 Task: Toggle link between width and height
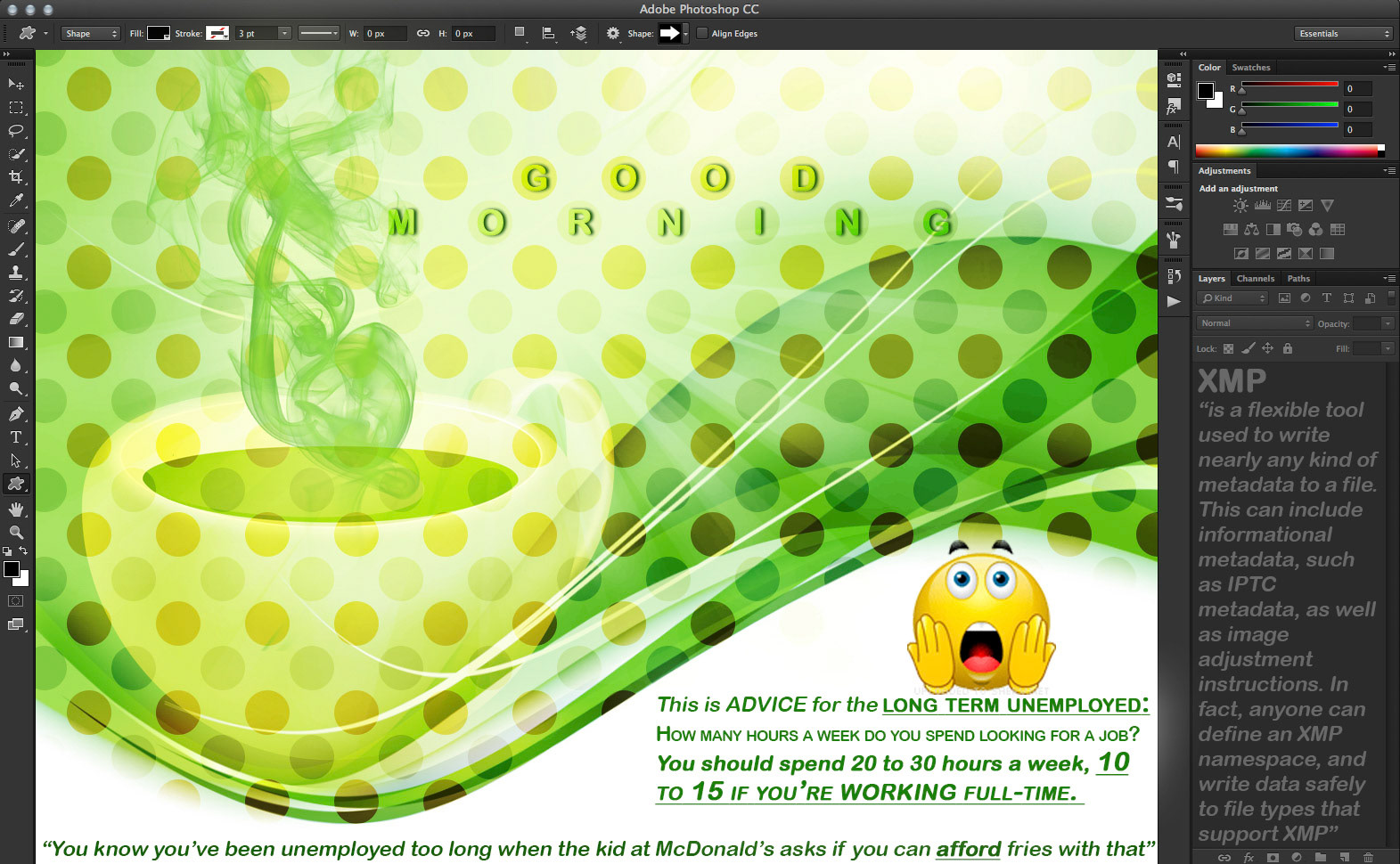[x=423, y=34]
